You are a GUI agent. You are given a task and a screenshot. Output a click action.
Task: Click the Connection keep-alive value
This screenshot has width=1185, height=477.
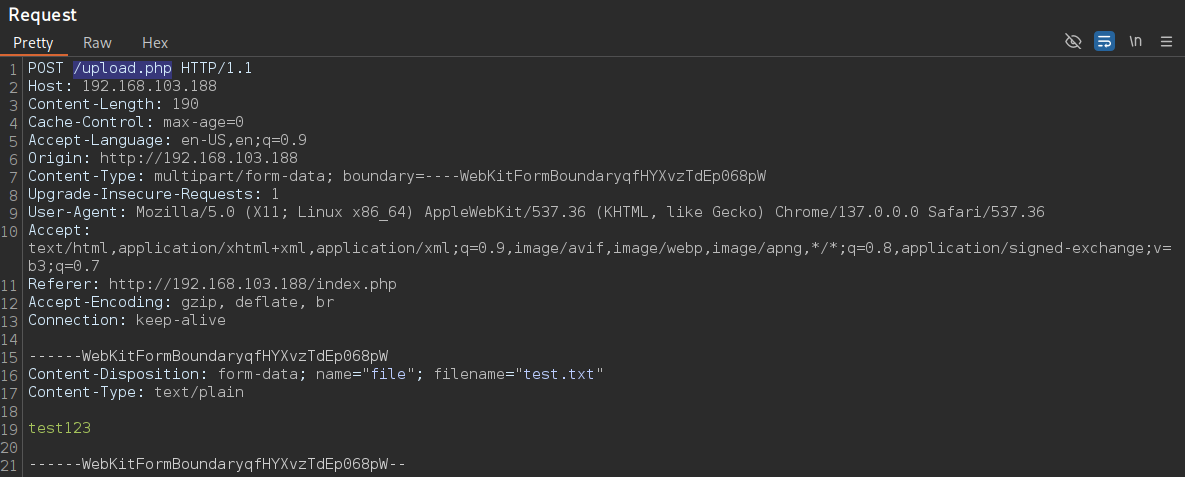[181, 321]
